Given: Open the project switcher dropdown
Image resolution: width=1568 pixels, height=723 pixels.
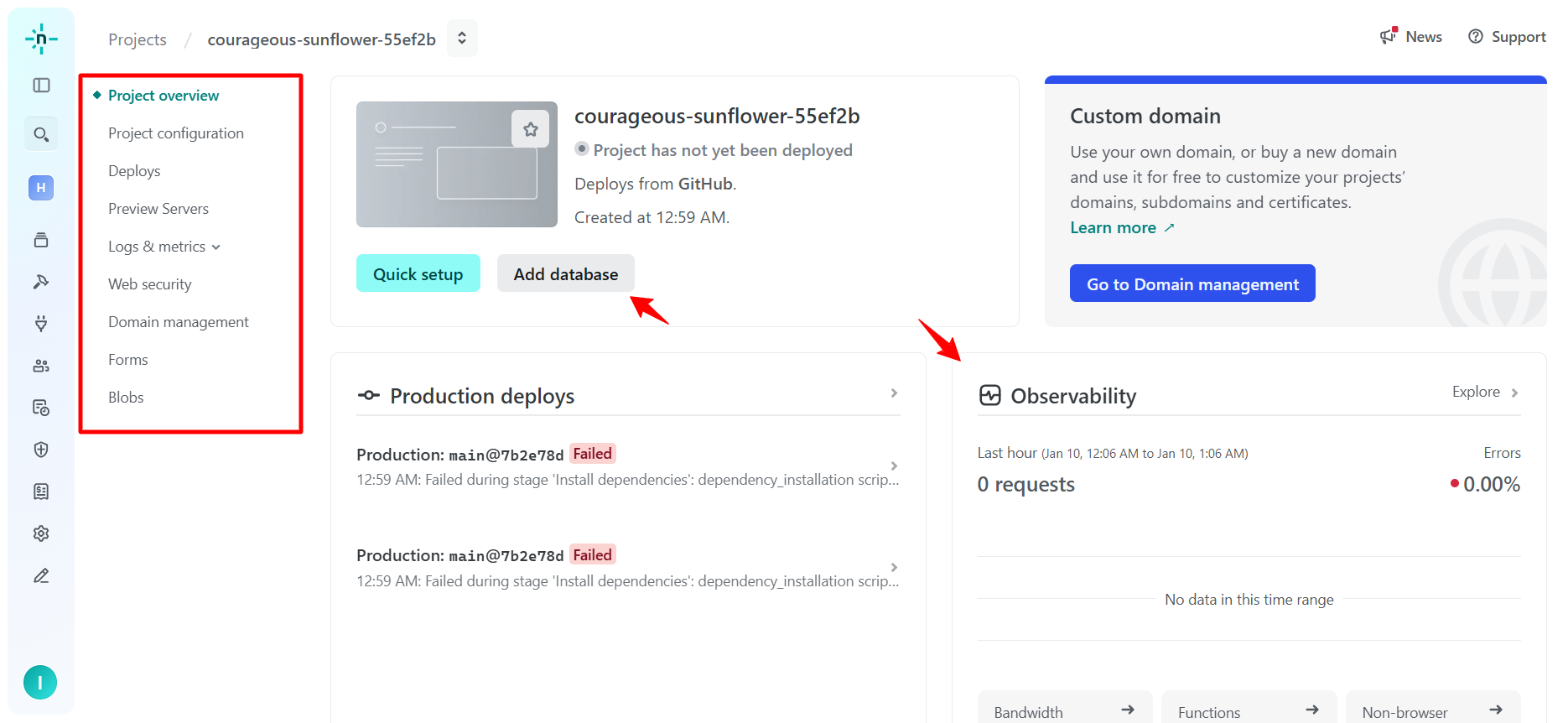Looking at the screenshot, I should pos(462,39).
